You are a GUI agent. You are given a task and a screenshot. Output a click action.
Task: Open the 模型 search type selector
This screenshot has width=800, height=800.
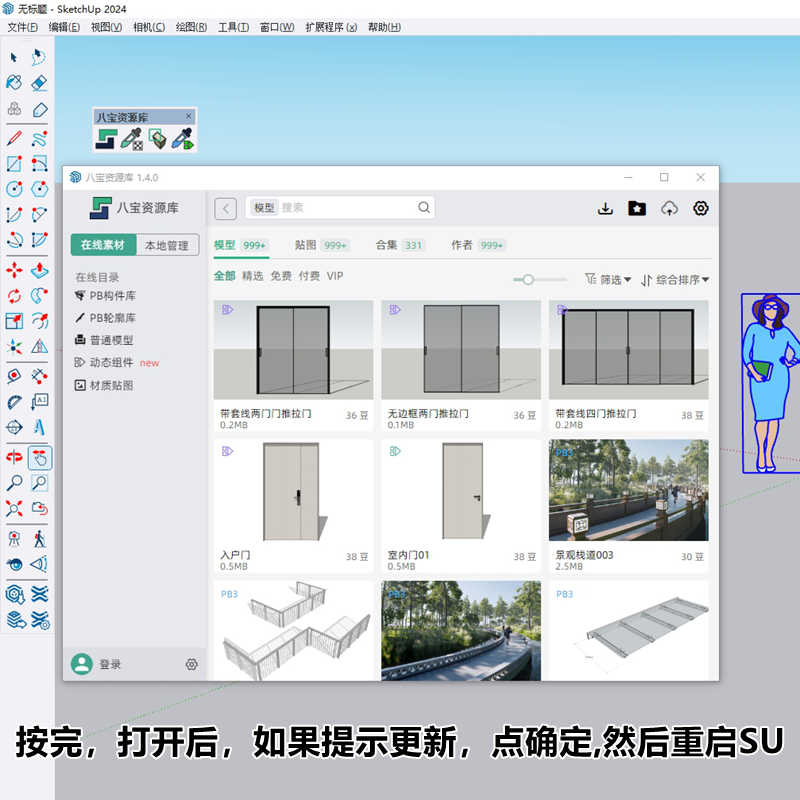(264, 208)
